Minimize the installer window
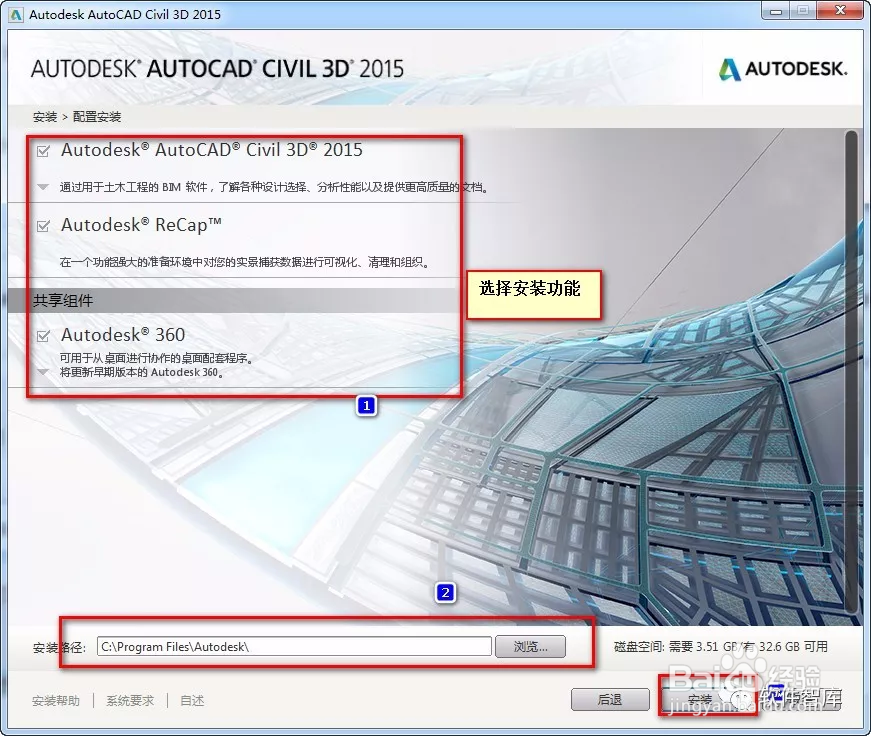 tap(776, 11)
